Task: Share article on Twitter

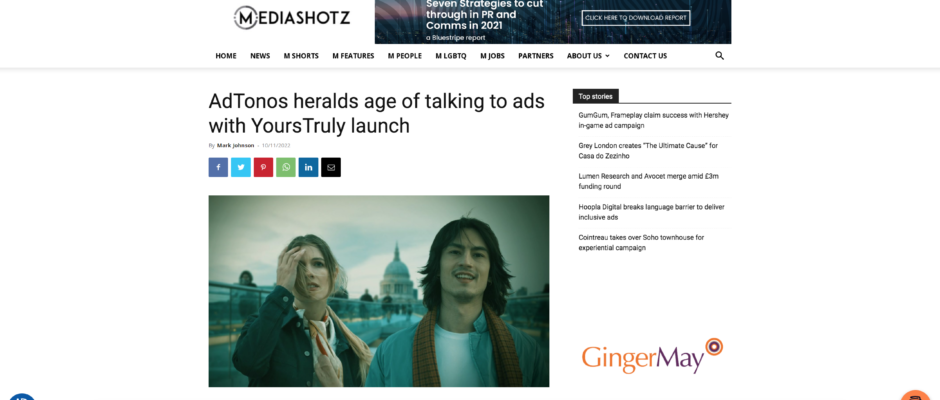Action: (240, 167)
